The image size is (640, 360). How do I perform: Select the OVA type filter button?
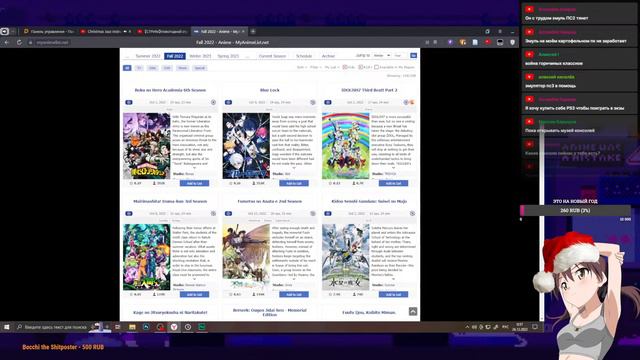[x=167, y=68]
